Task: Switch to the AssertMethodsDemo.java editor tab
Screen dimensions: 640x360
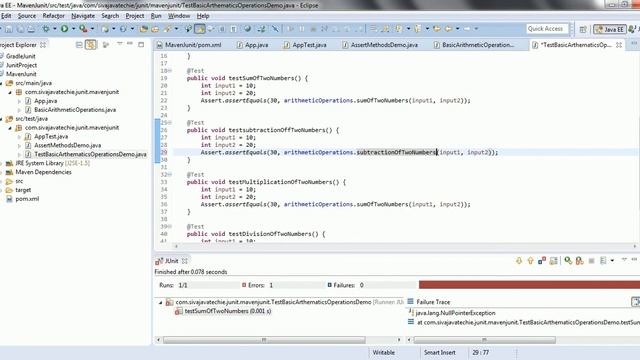Action: (x=380, y=45)
